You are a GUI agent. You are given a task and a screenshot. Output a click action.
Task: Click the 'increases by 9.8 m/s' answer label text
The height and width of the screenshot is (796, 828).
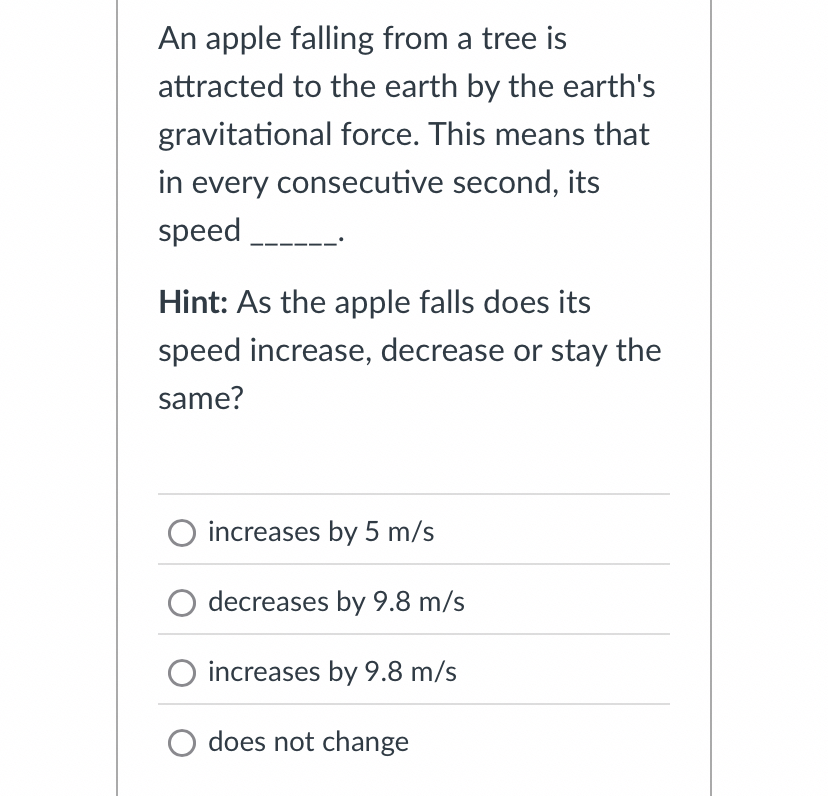[332, 672]
